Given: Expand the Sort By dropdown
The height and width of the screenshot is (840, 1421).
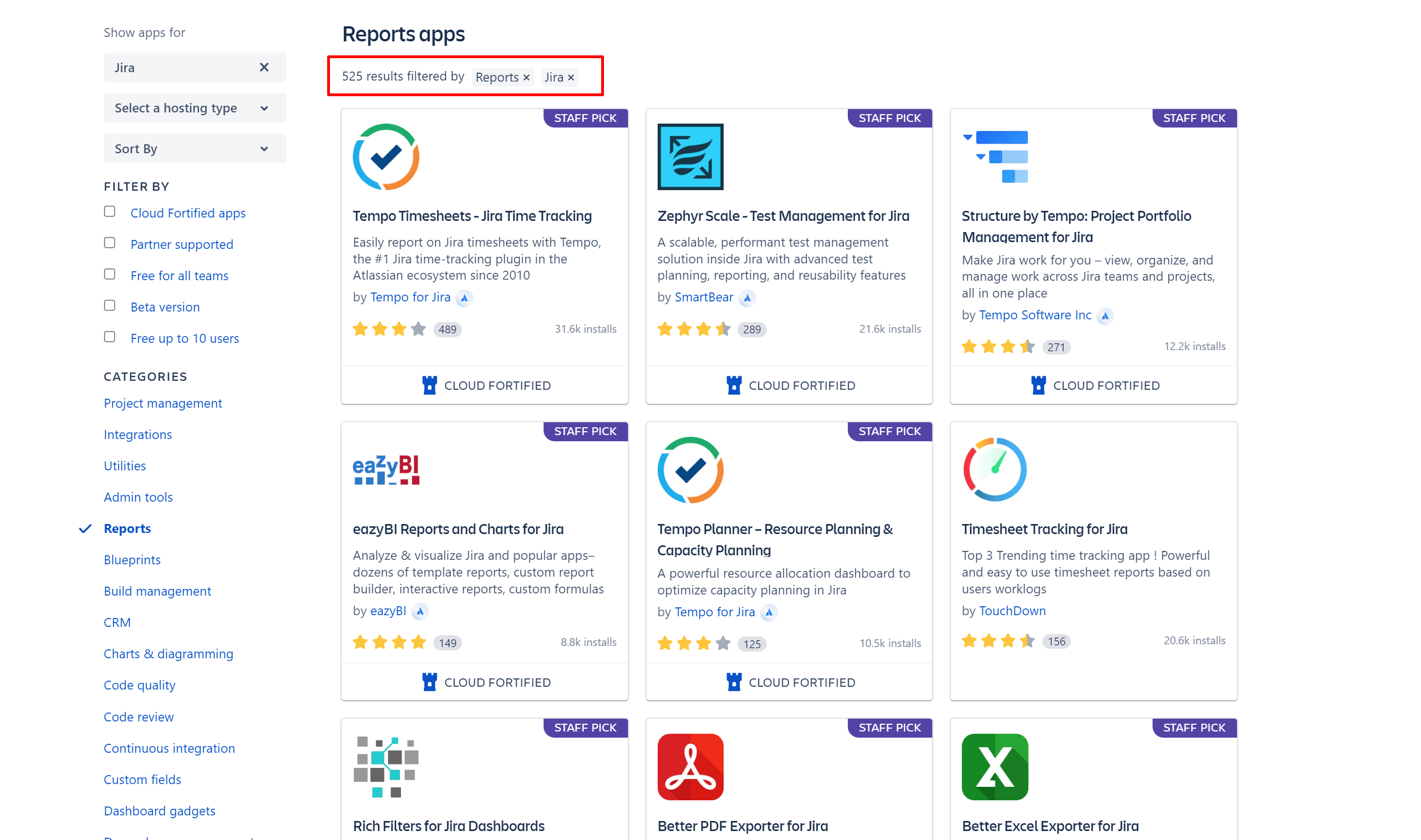Looking at the screenshot, I should tap(195, 148).
